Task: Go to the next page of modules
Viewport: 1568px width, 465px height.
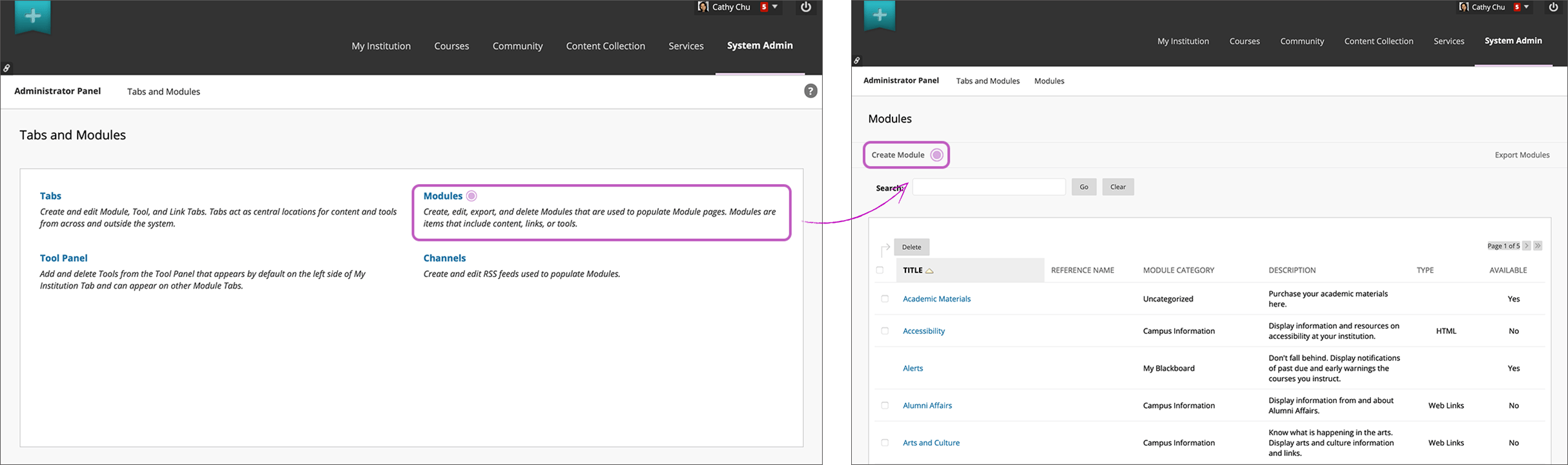Action: [x=1527, y=245]
